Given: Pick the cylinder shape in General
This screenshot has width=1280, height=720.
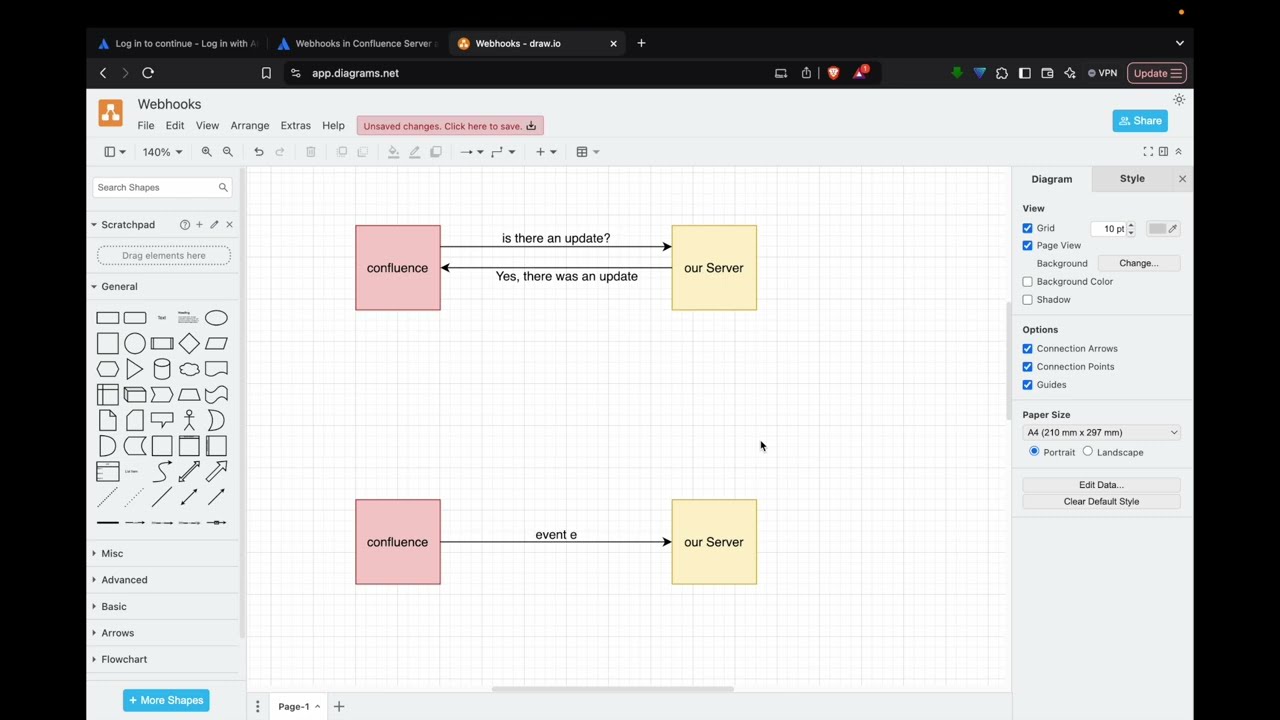Looking at the screenshot, I should (x=162, y=369).
